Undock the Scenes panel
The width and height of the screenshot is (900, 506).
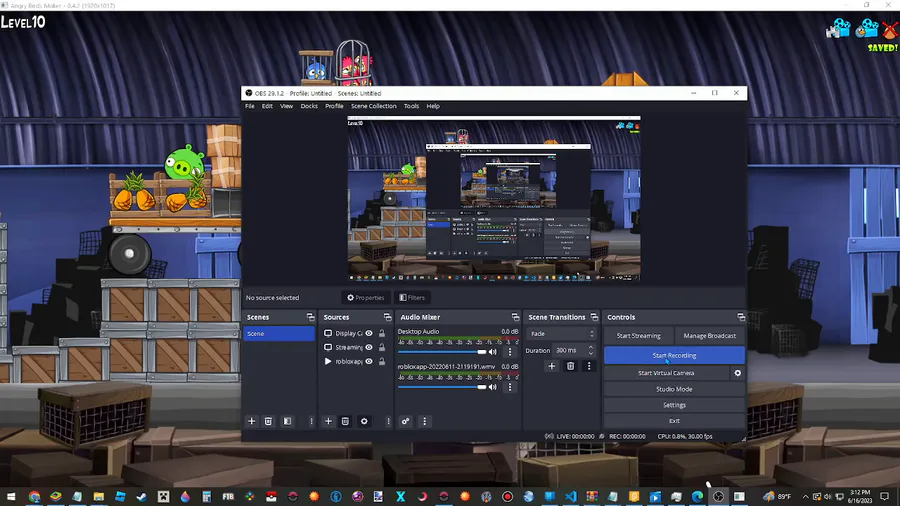click(311, 317)
